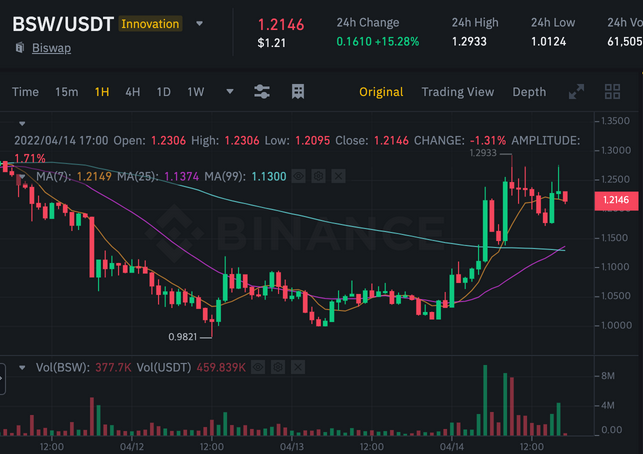Collapse the Vol(BSW) indicator panel arrow
Image resolution: width=643 pixels, height=454 pixels.
coord(22,367)
